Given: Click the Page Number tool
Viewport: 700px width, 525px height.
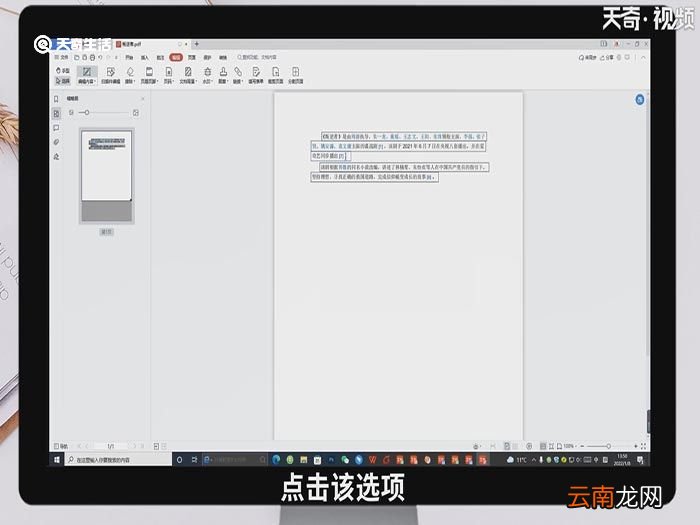Looking at the screenshot, I should [168, 75].
